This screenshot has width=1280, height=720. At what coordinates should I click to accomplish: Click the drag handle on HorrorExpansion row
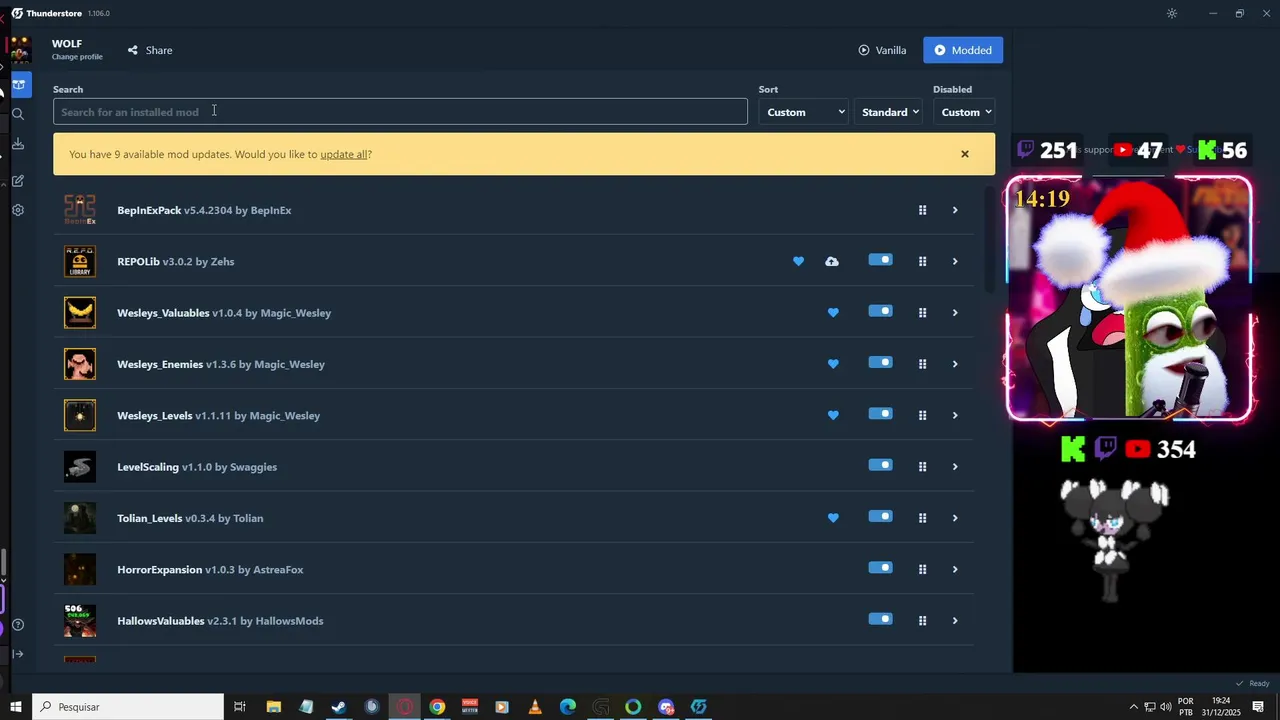922,569
